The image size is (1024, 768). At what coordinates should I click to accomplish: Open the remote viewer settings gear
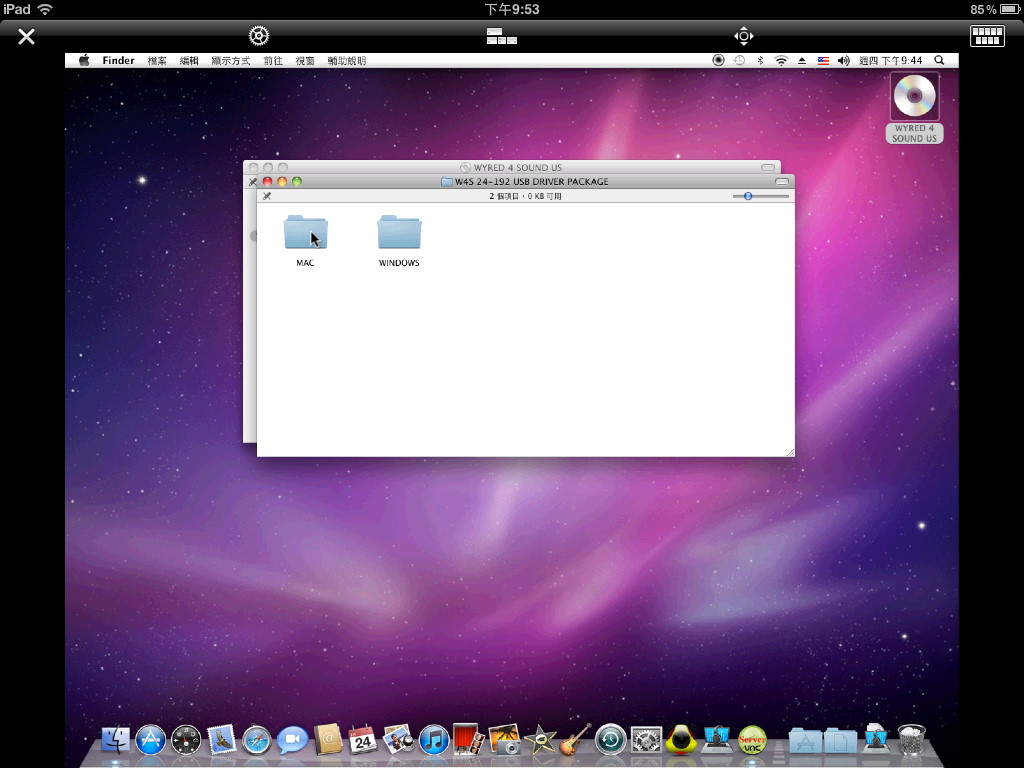coord(259,36)
